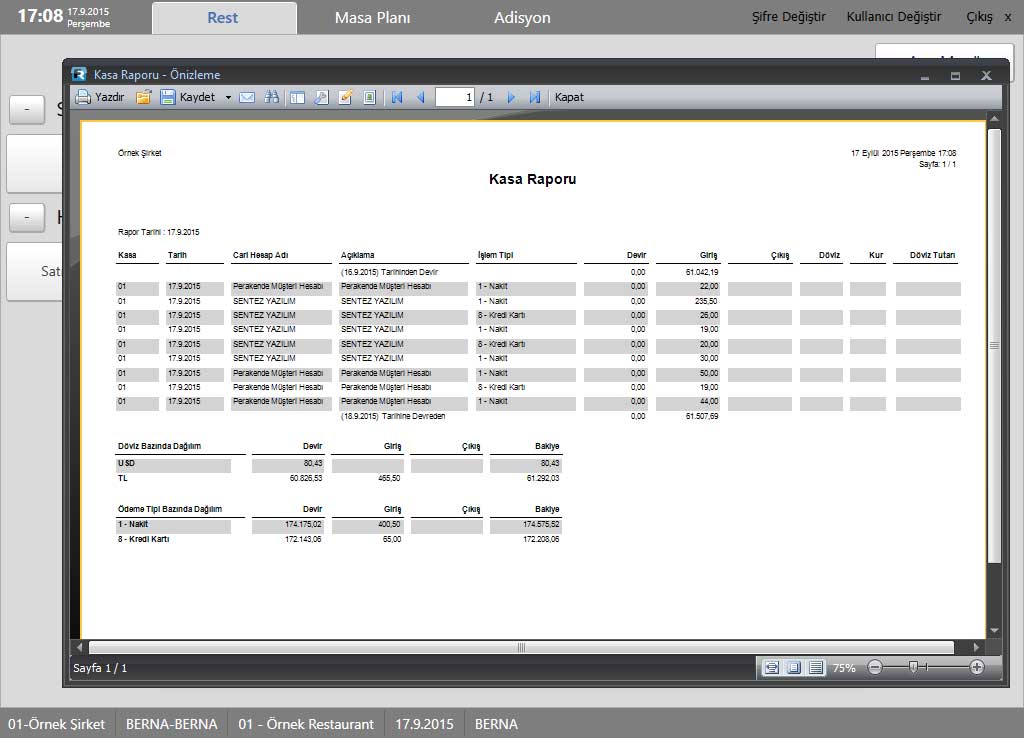
Task: Click the zoom in plus button
Action: 977,667
